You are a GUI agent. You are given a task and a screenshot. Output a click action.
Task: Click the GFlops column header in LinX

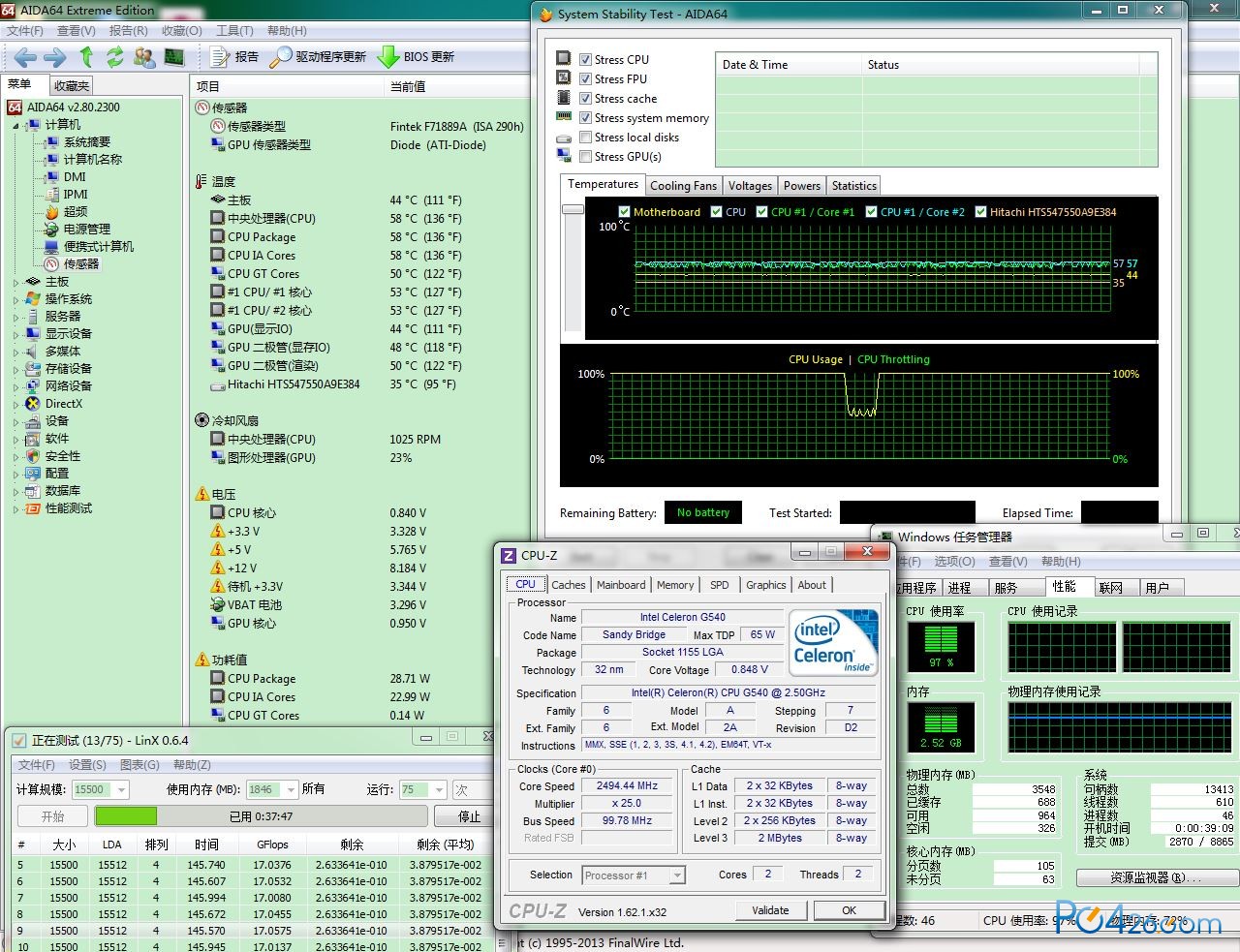(272, 845)
